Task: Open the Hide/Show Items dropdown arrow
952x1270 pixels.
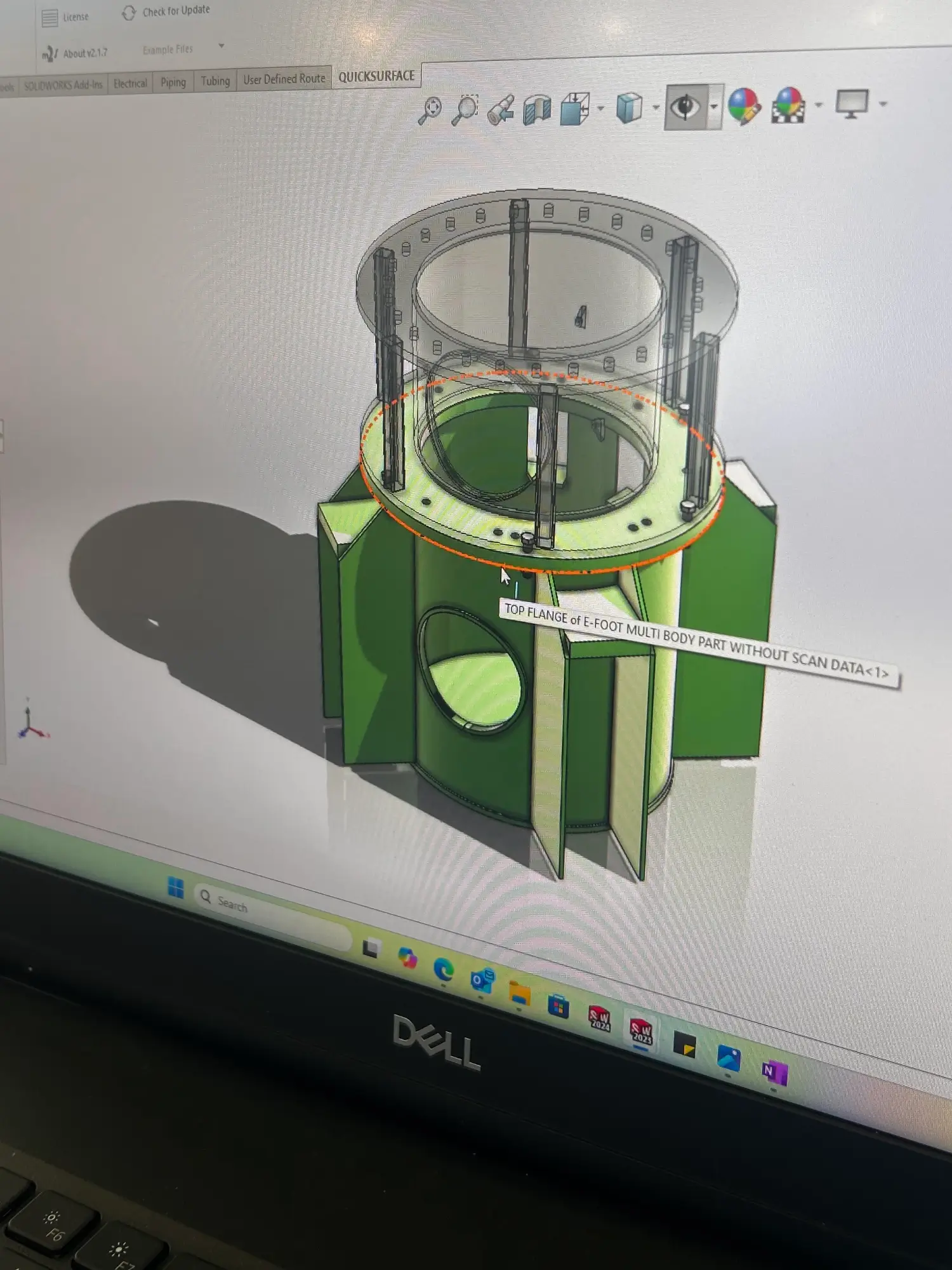Action: click(715, 107)
